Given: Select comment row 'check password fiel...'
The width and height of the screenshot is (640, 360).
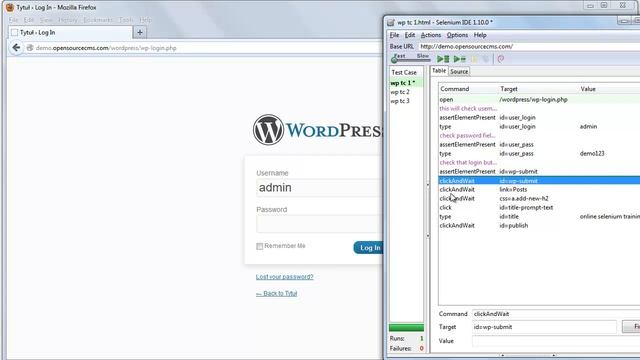Looking at the screenshot, I should click(x=539, y=136).
